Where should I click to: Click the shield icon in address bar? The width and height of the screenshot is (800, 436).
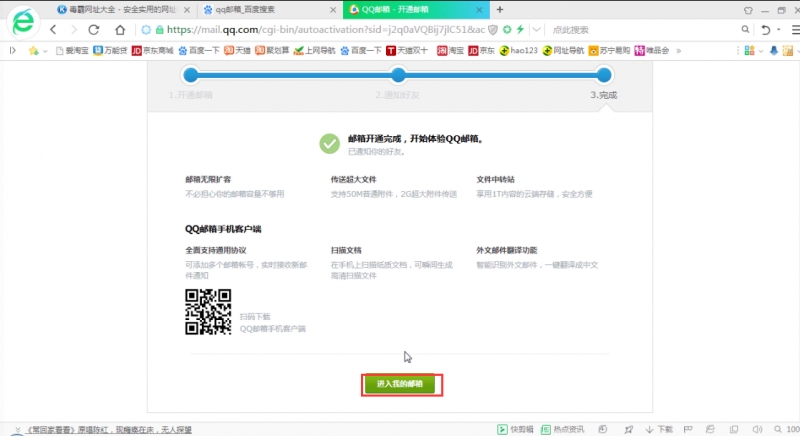click(x=493, y=30)
